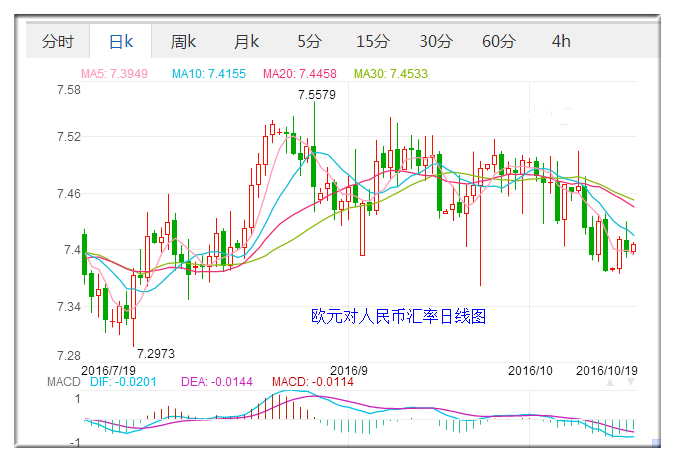Open the 周k weekly chart tab
The image size is (675, 462).
(183, 41)
